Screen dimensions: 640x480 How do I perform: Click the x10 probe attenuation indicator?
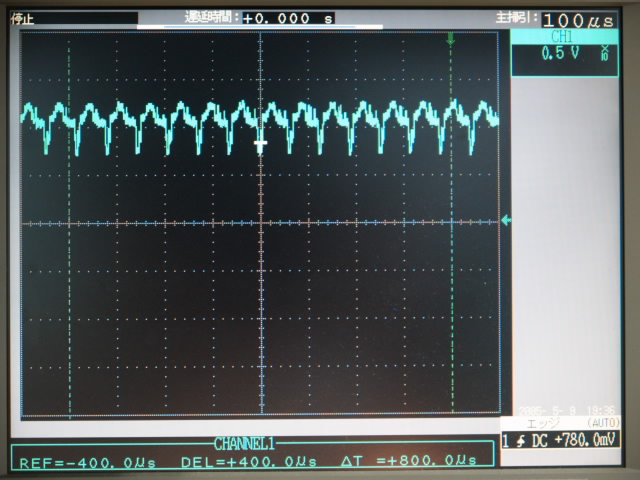point(604,53)
